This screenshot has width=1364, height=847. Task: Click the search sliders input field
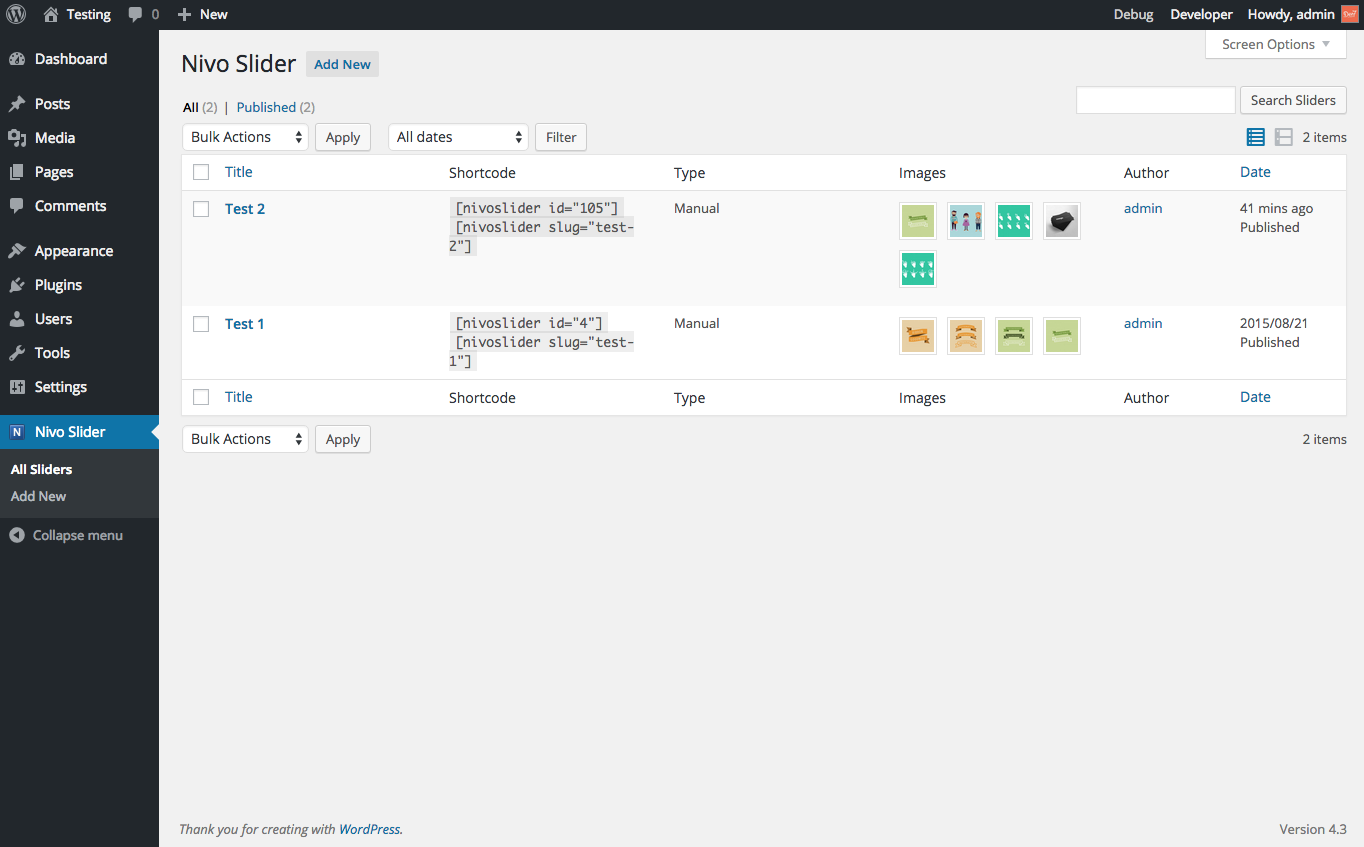[1156, 100]
